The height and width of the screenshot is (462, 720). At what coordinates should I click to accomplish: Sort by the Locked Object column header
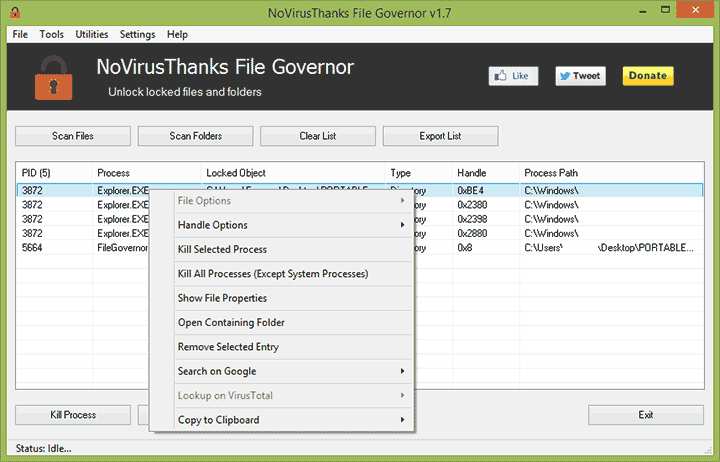tap(292, 173)
